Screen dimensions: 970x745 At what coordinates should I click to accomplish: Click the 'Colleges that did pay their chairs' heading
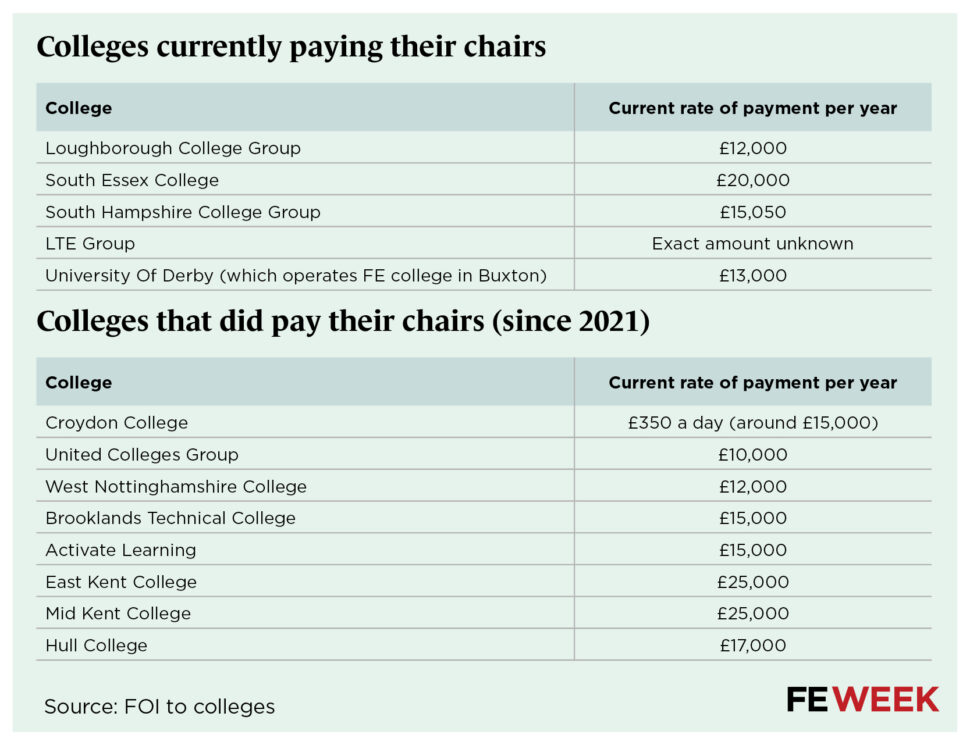pyautogui.click(x=343, y=322)
